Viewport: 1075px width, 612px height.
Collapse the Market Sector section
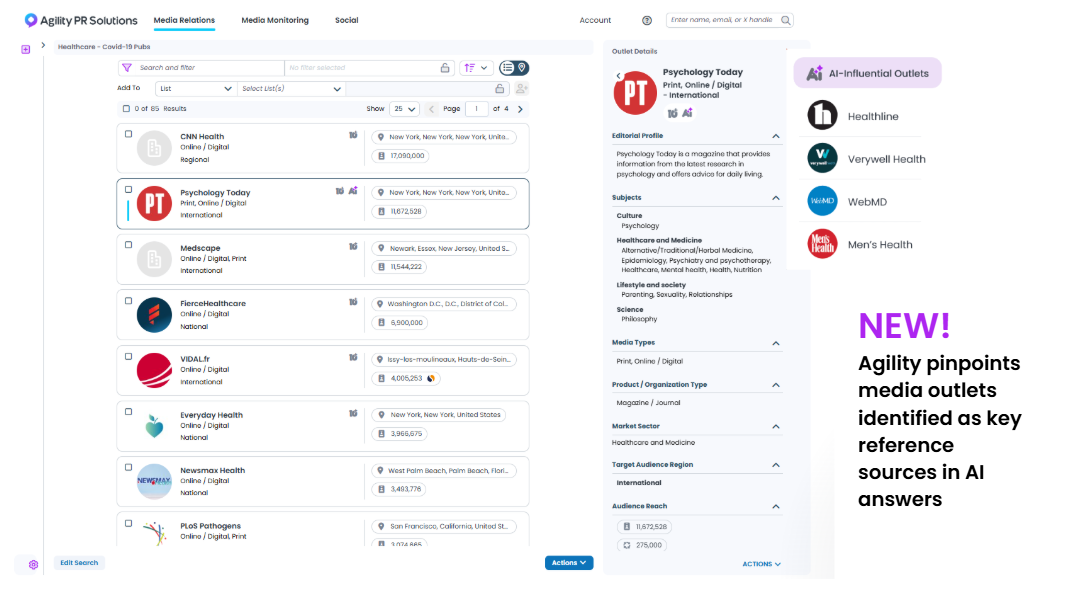tap(776, 427)
